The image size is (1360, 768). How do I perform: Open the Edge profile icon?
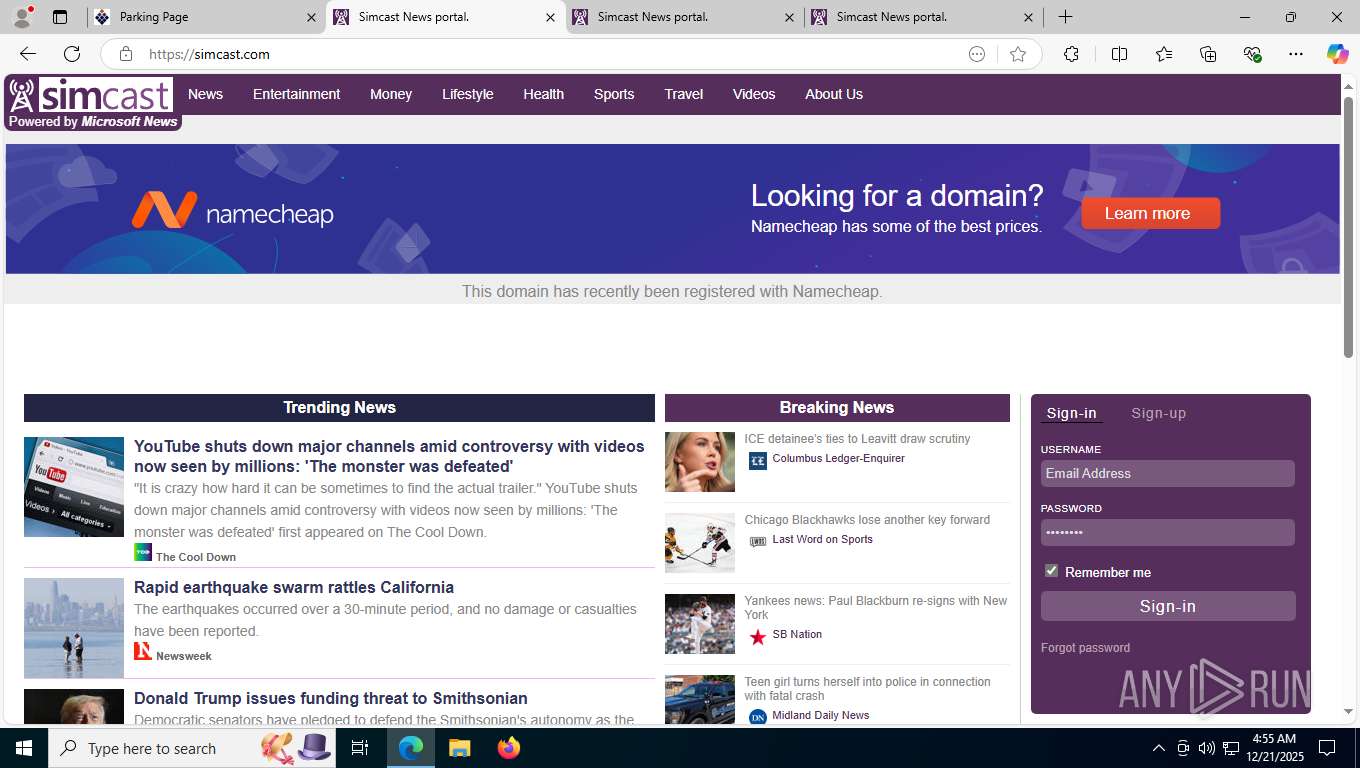point(22,17)
